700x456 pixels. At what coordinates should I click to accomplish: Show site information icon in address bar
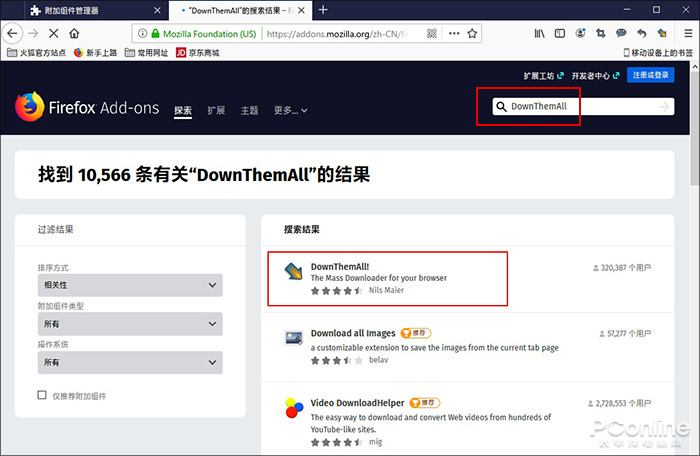pos(142,33)
